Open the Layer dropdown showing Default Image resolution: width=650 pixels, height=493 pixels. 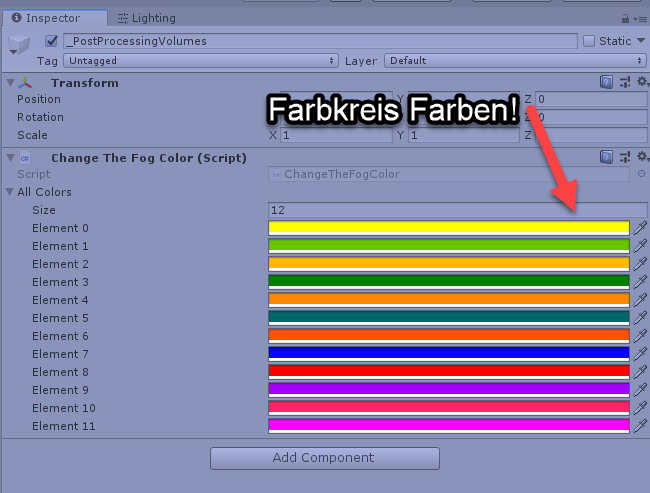515,61
